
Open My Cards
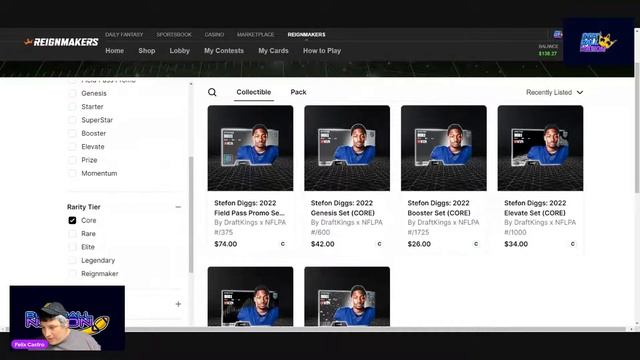coord(273,51)
